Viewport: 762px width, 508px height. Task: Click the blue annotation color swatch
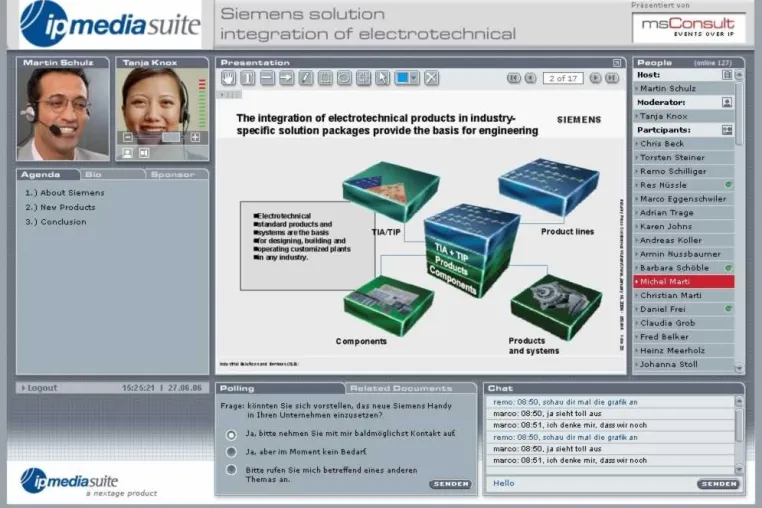pyautogui.click(x=403, y=78)
